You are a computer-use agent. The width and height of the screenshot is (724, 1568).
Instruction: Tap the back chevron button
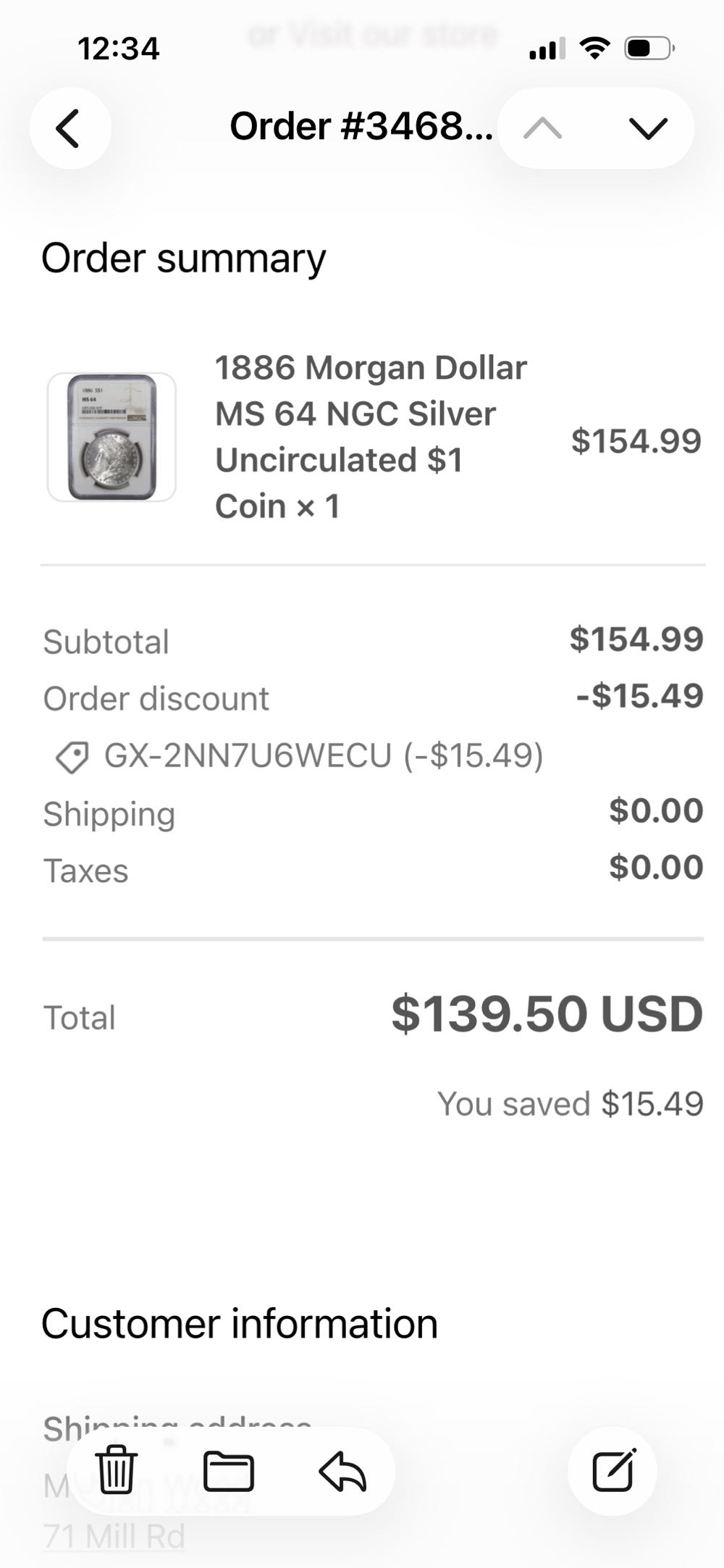69,129
